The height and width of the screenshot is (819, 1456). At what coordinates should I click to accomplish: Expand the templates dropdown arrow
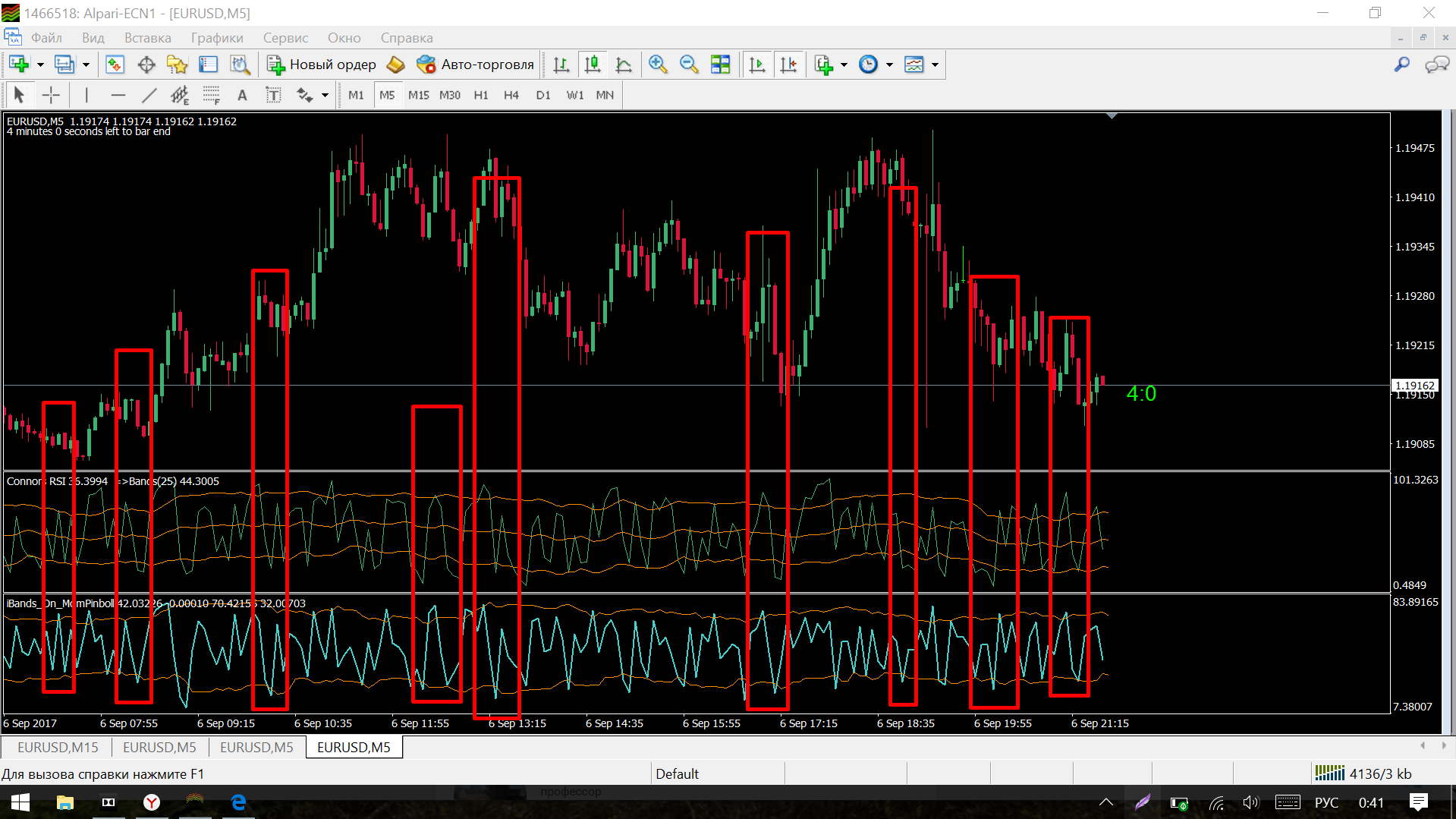(935, 65)
